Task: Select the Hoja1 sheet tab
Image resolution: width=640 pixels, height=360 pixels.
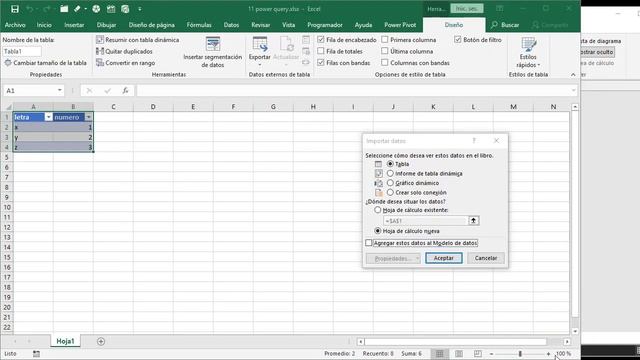Action: click(x=65, y=341)
